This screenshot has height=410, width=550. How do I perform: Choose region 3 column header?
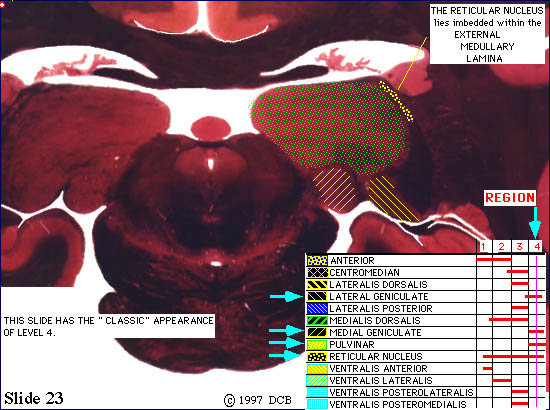tap(519, 247)
